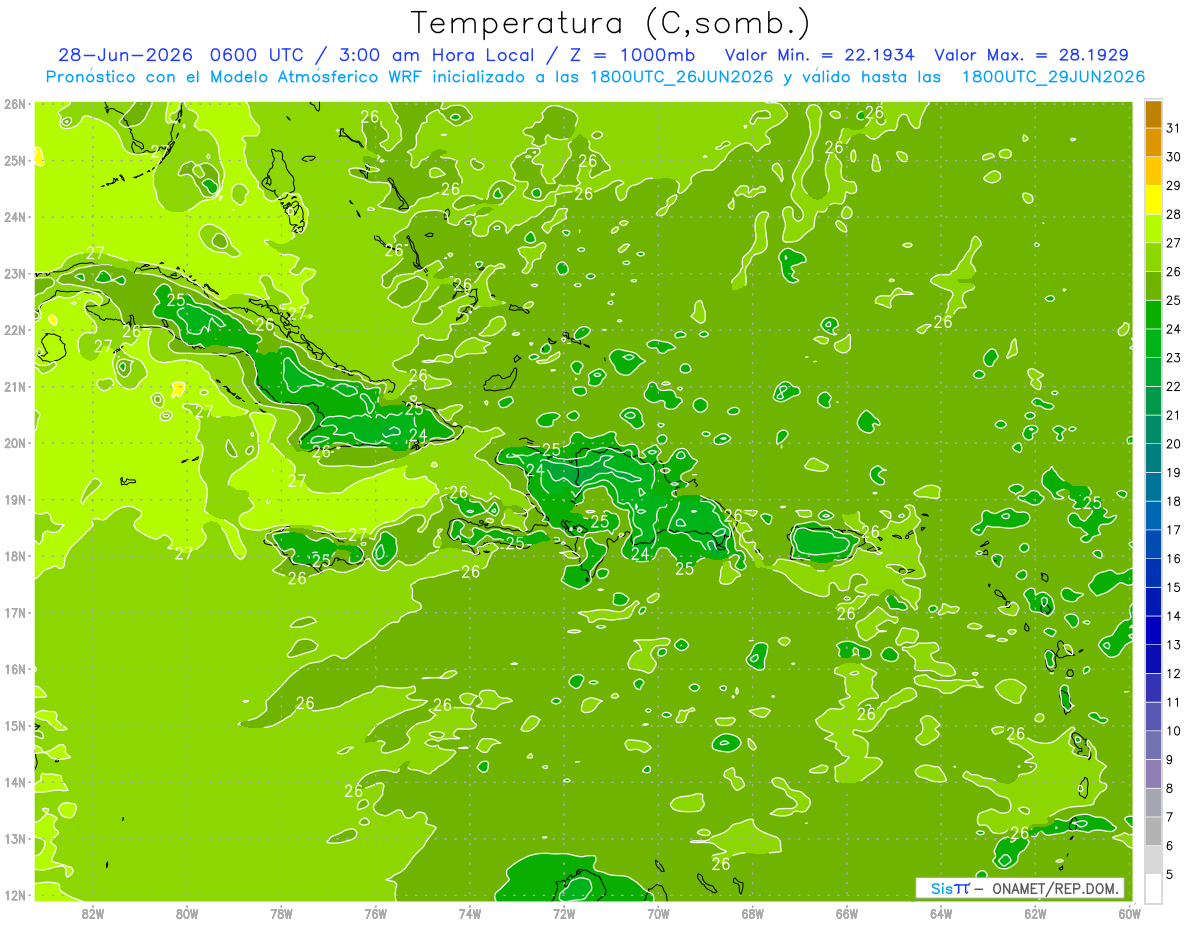The image size is (1200, 927).
Task: Pick the orange swatch between 30 and 31
Action: click(1153, 143)
